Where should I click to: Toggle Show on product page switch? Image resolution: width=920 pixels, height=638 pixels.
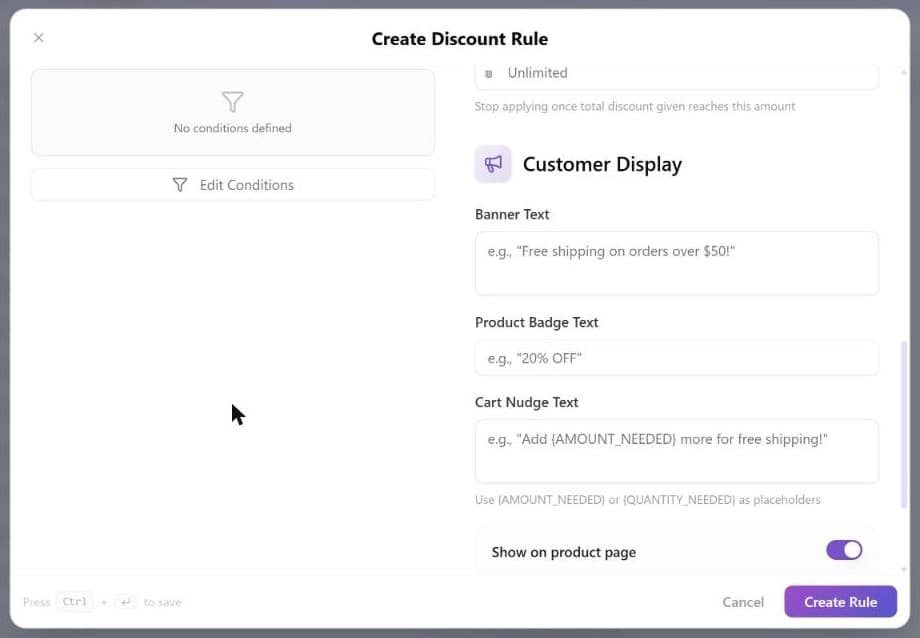[x=844, y=551]
